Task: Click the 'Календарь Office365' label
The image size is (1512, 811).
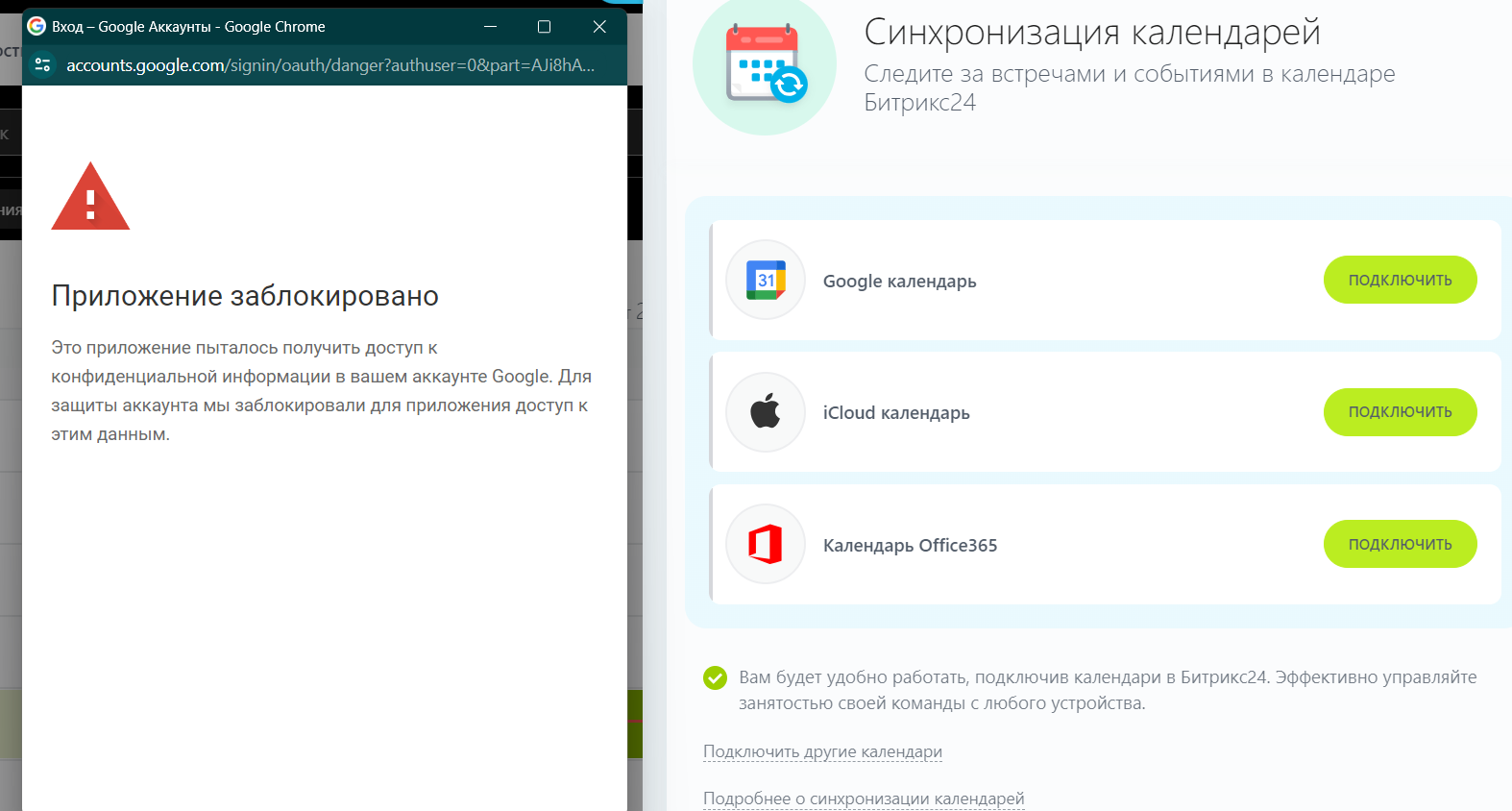Action: coord(910,545)
